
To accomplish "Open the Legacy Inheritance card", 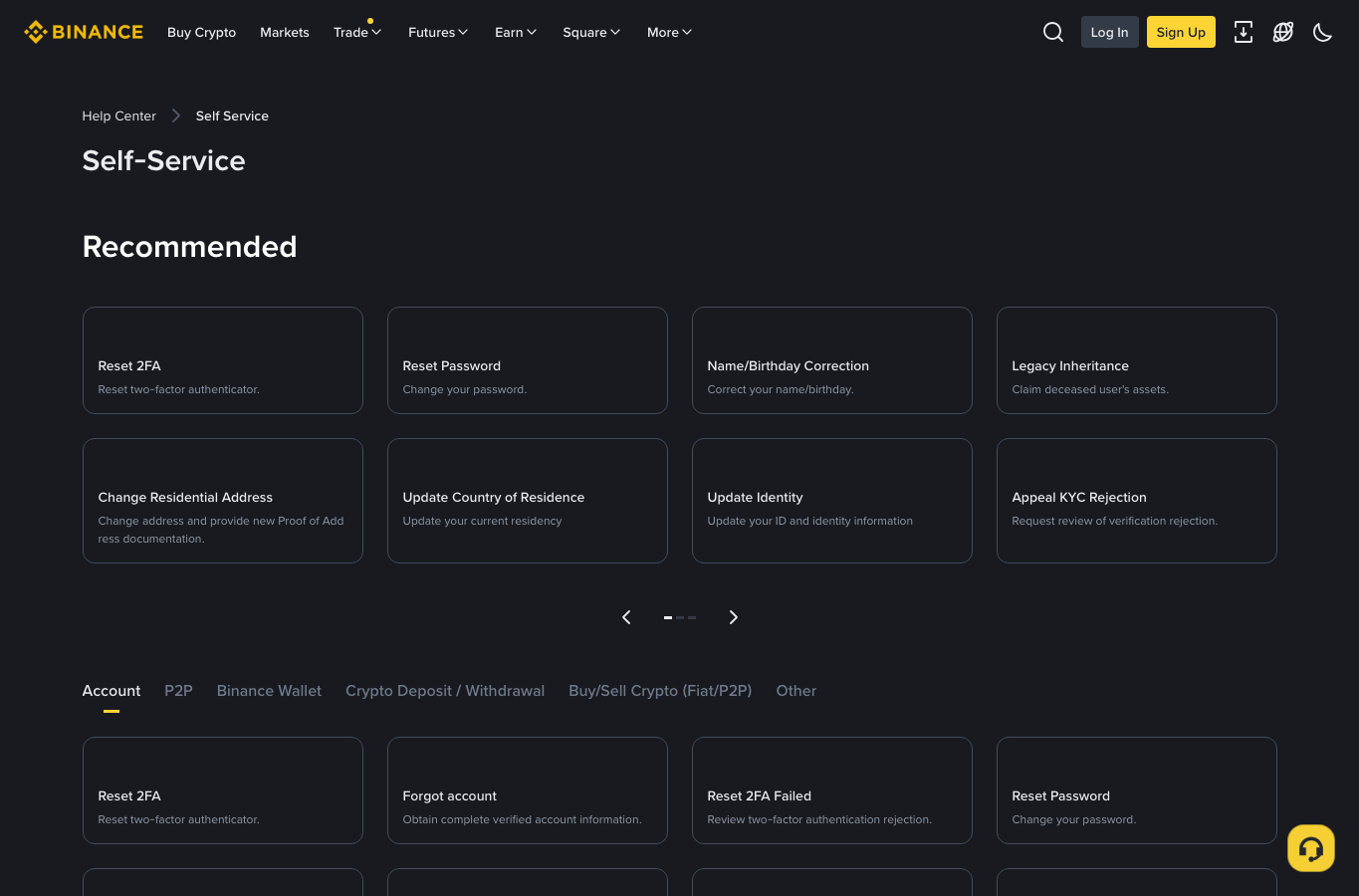I will (x=1136, y=360).
